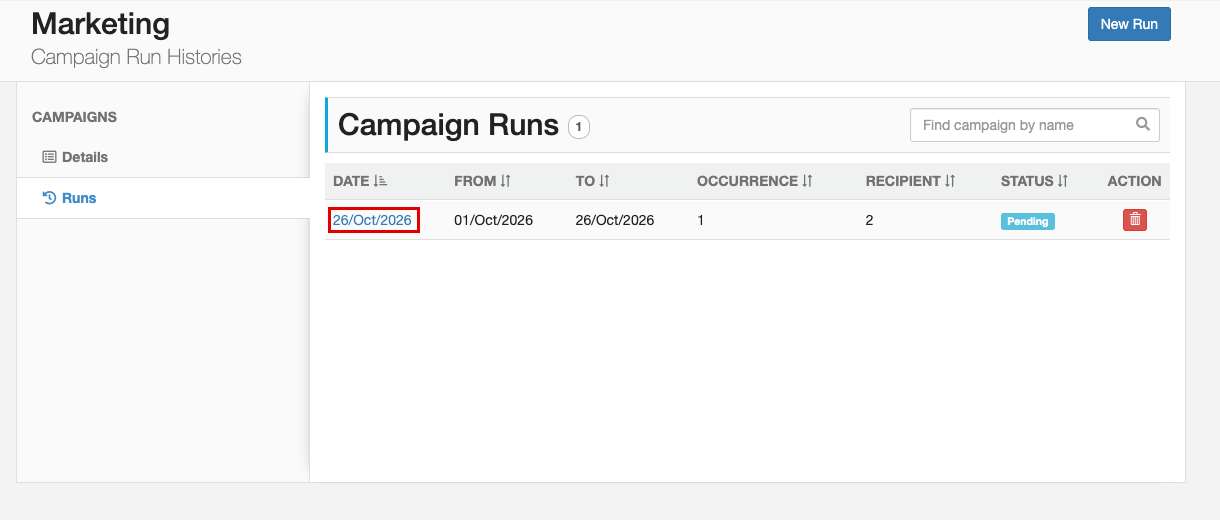The image size is (1220, 520).
Task: Sort by FROM column header
Action: point(483,181)
